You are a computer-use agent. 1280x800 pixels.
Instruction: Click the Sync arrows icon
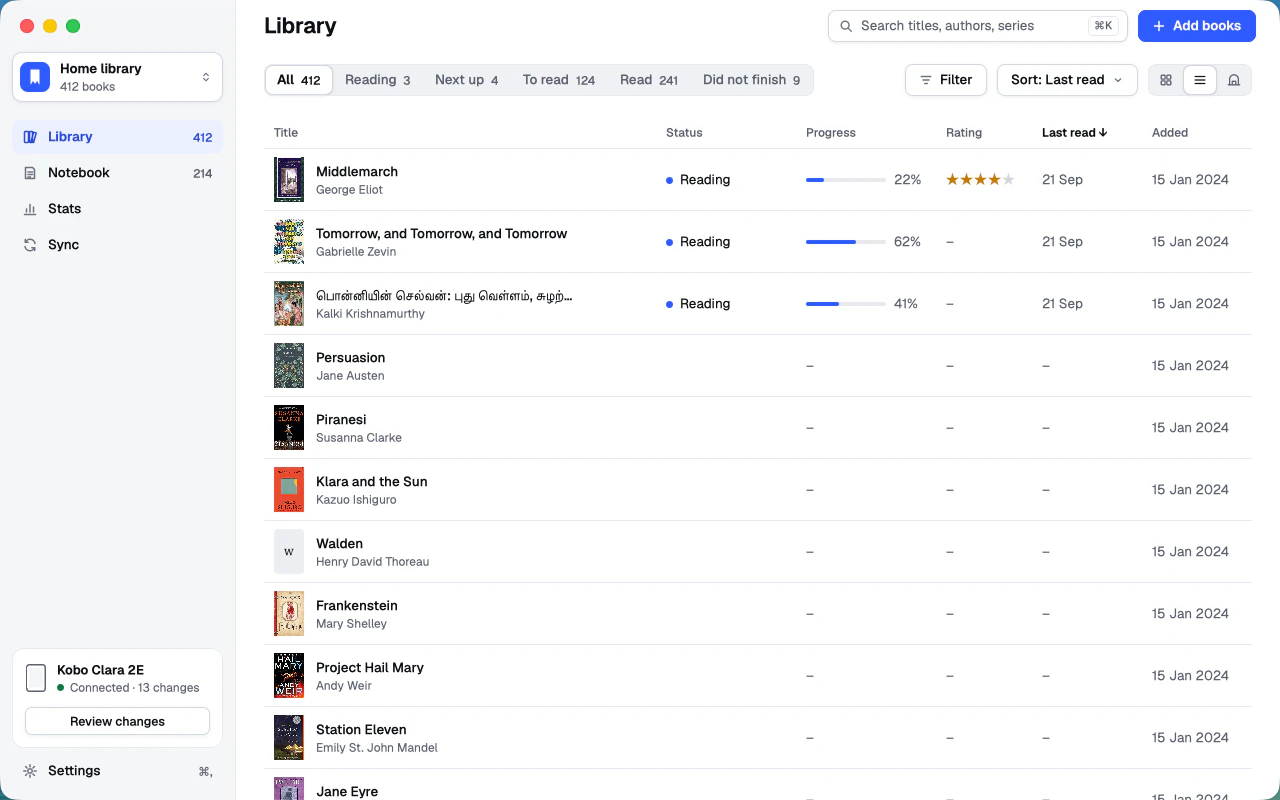point(30,245)
